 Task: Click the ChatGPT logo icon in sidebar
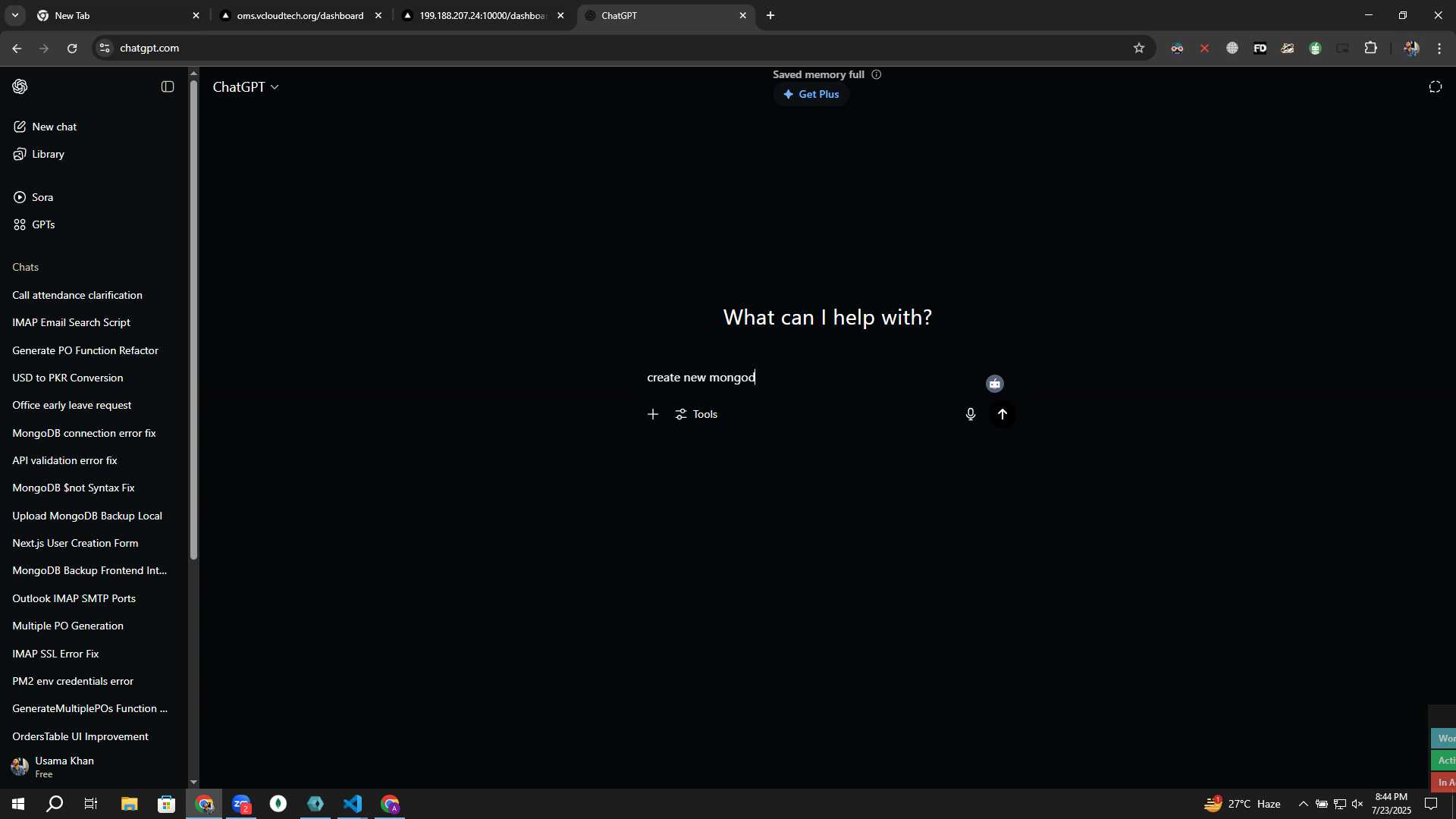pos(20,86)
